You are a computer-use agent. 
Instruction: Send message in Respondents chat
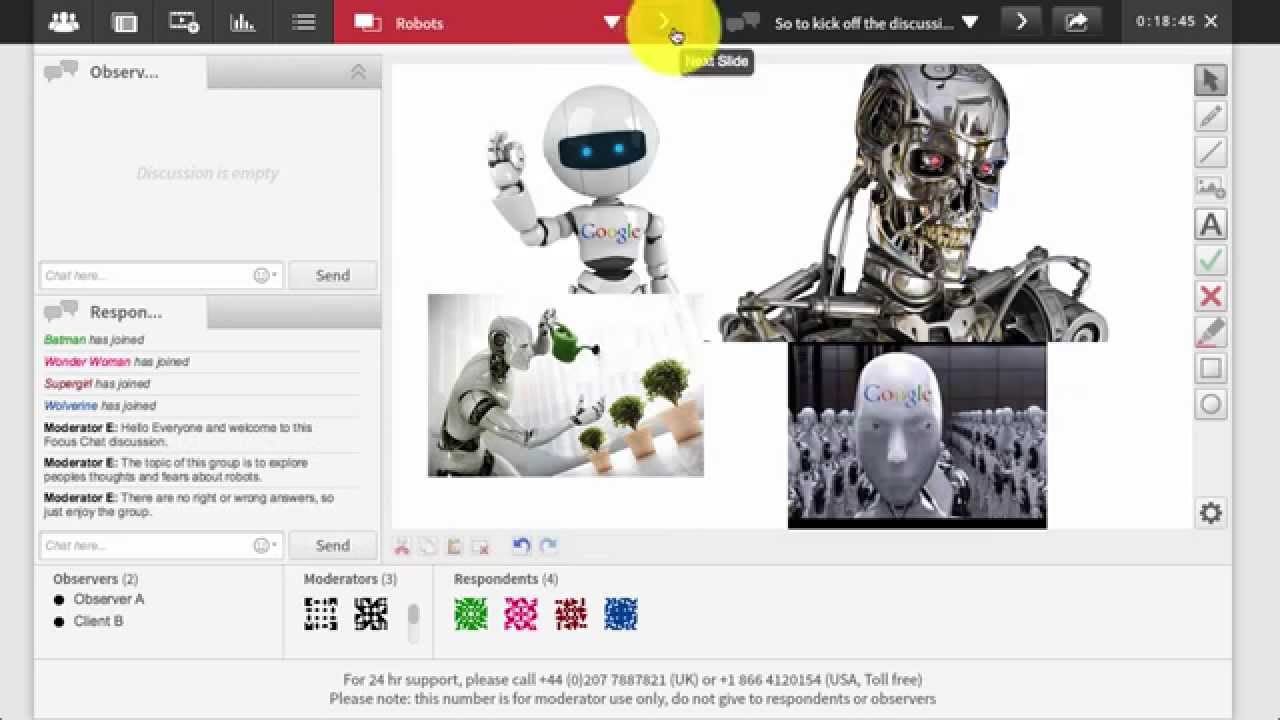point(333,546)
